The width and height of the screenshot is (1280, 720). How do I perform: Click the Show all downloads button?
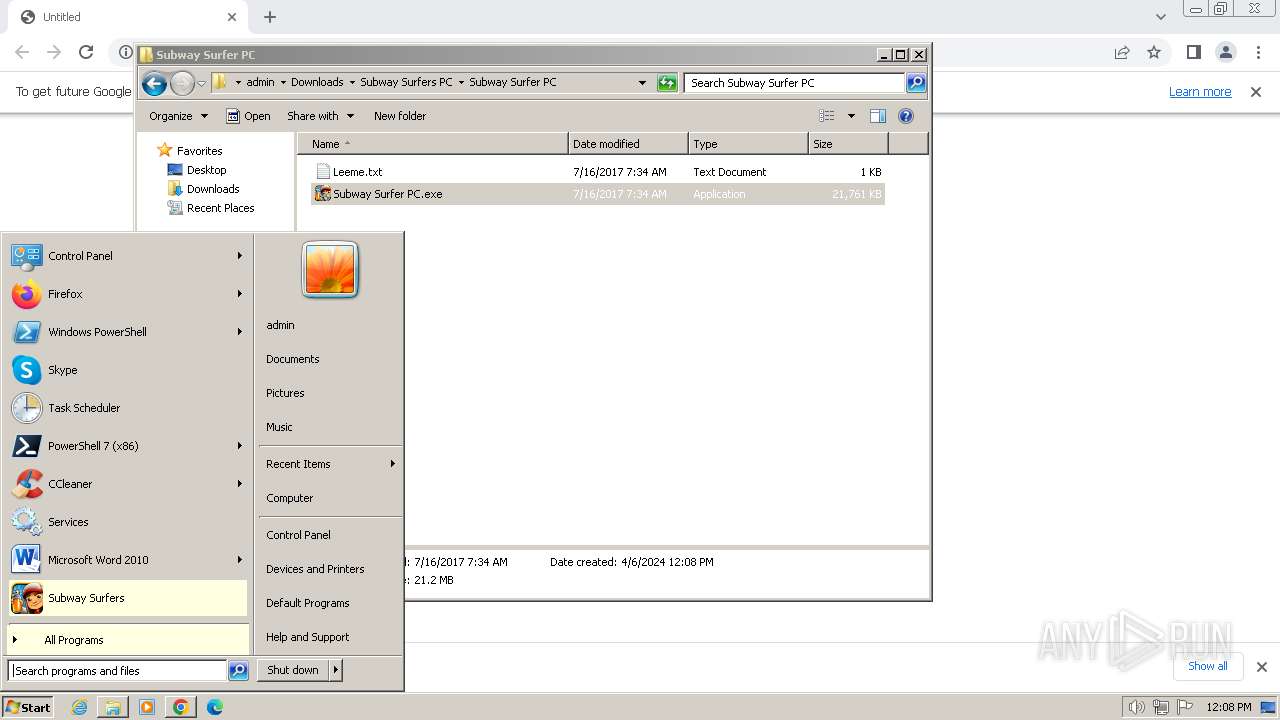[1208, 666]
